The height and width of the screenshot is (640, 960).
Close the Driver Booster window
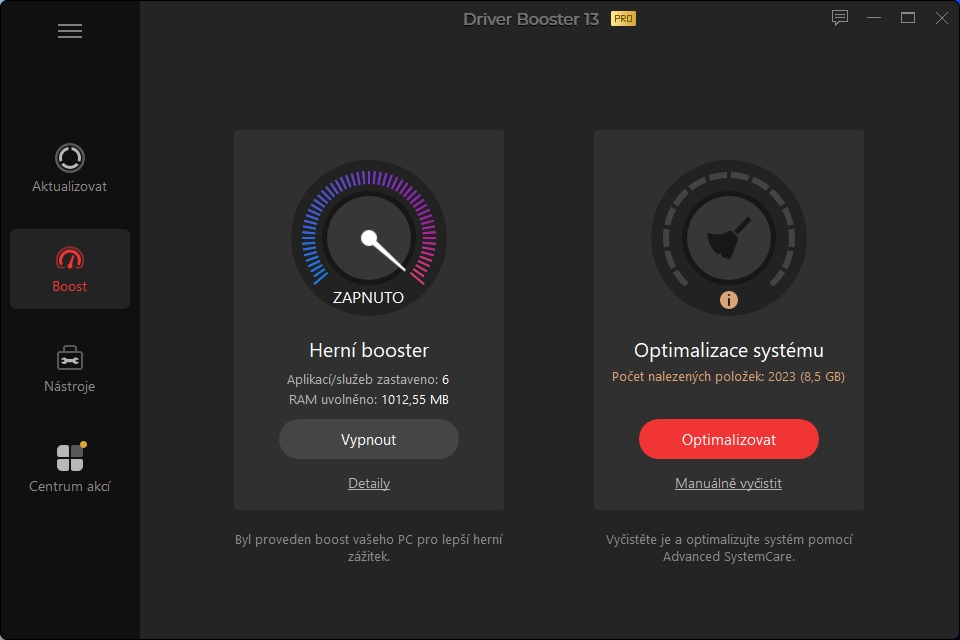(940, 18)
